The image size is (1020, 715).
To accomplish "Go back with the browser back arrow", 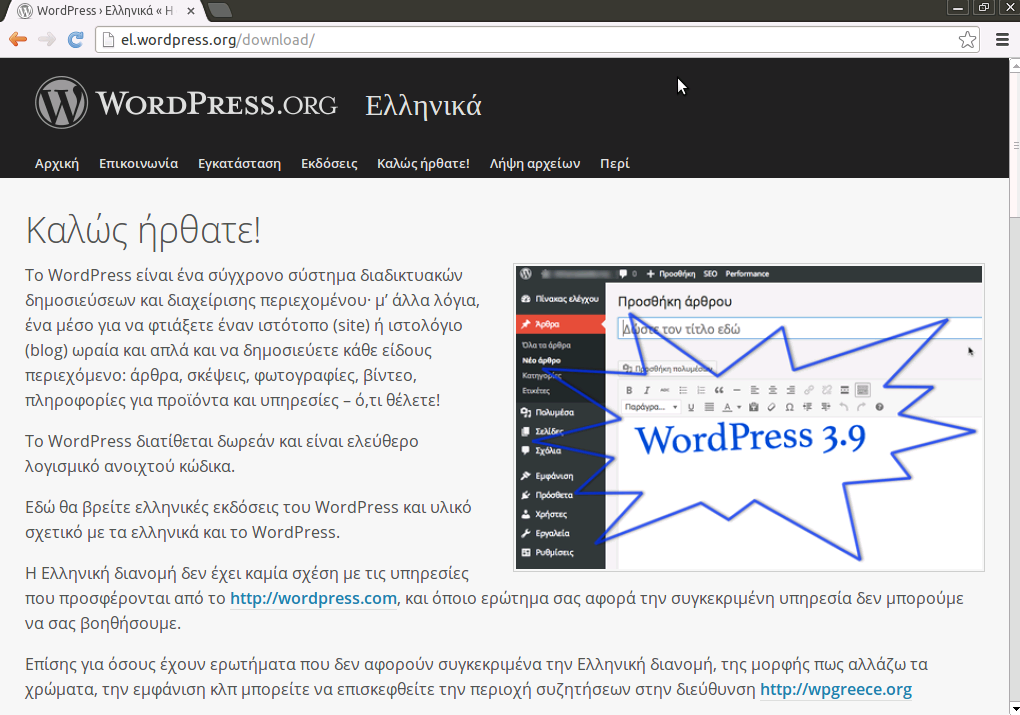I will [18, 40].
